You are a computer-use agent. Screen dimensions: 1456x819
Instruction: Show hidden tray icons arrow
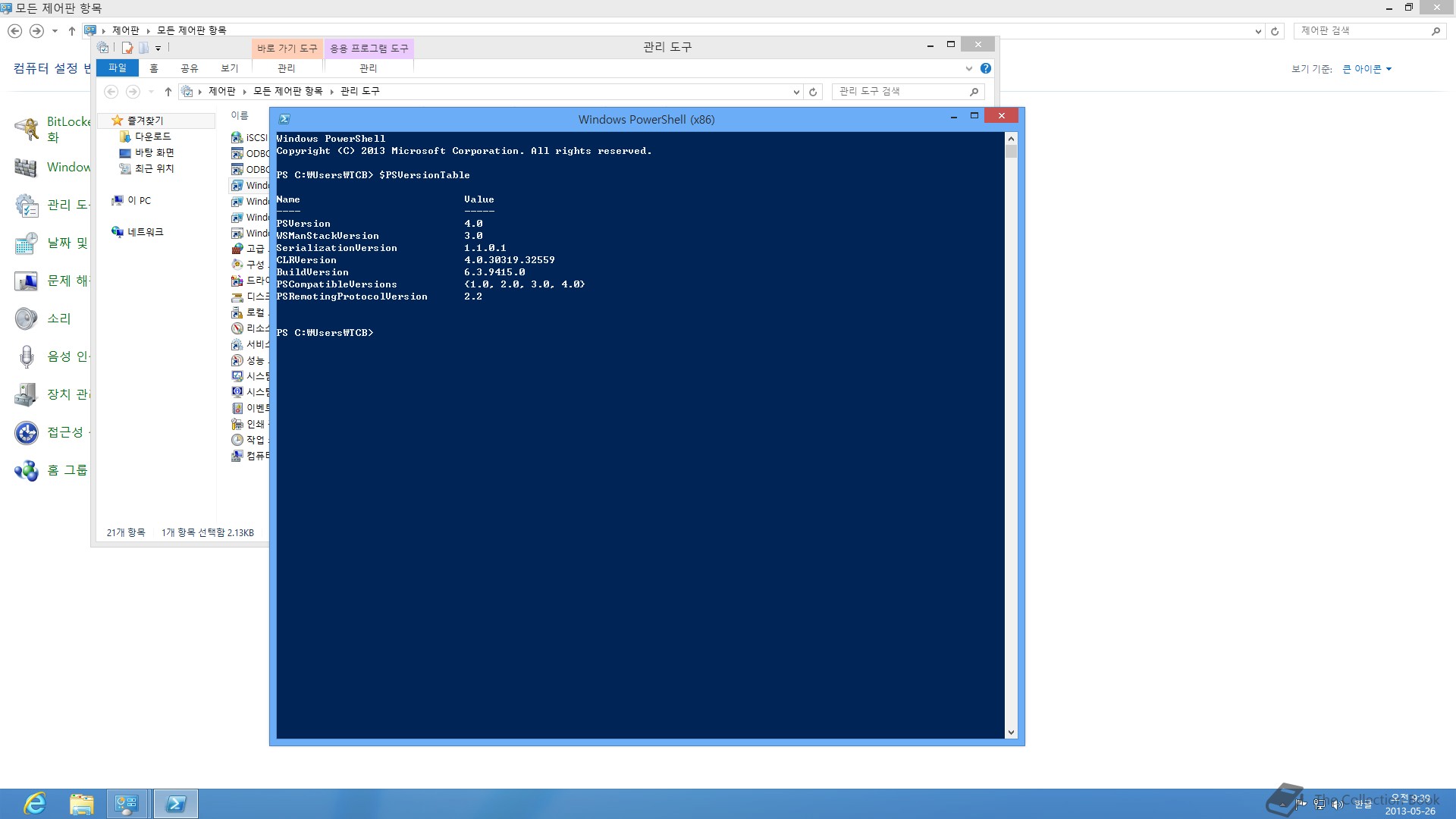tap(1284, 804)
